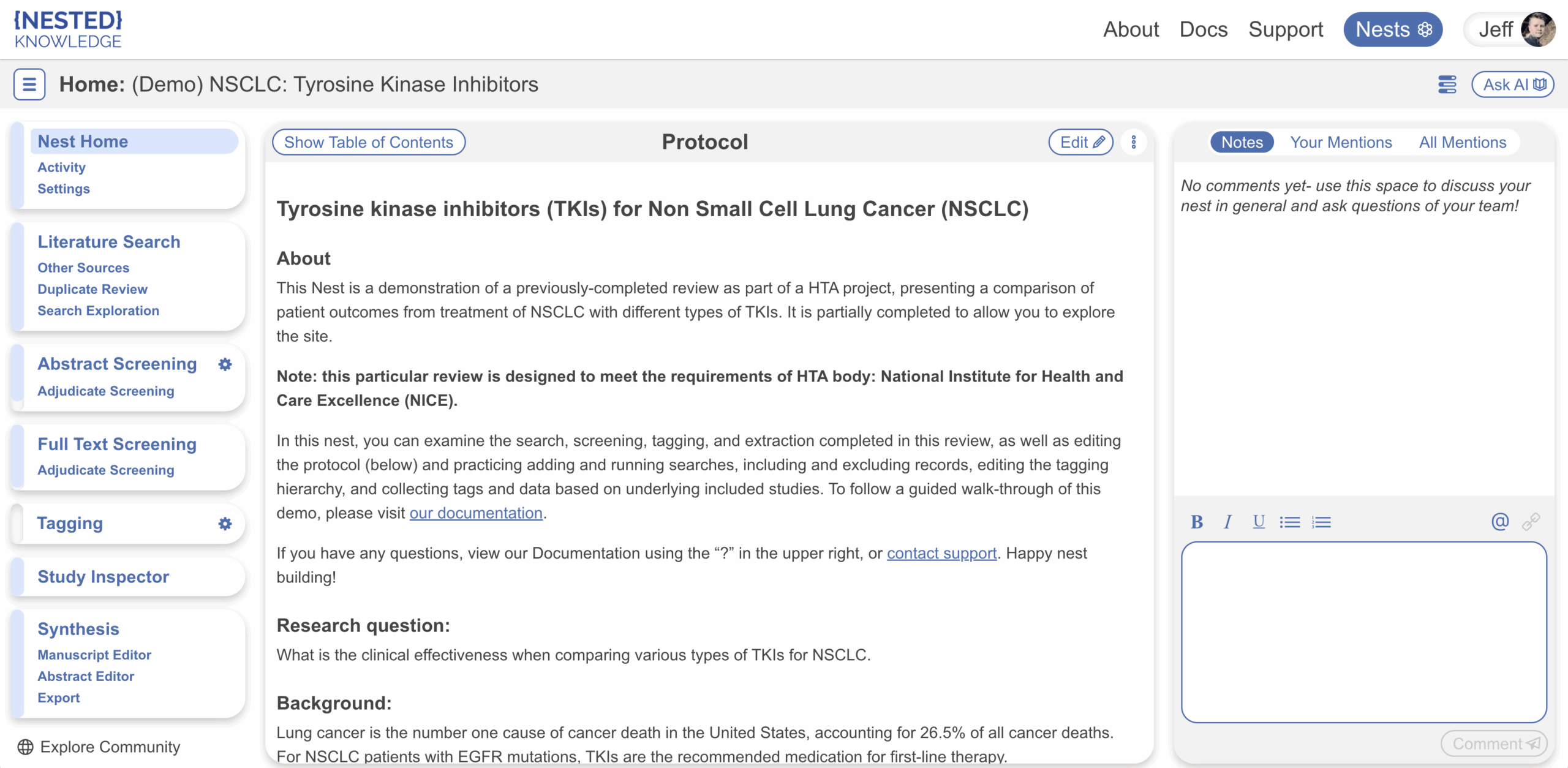Show Table of Contents for protocol
Image resolution: width=1568 pixels, height=768 pixels.
(369, 142)
